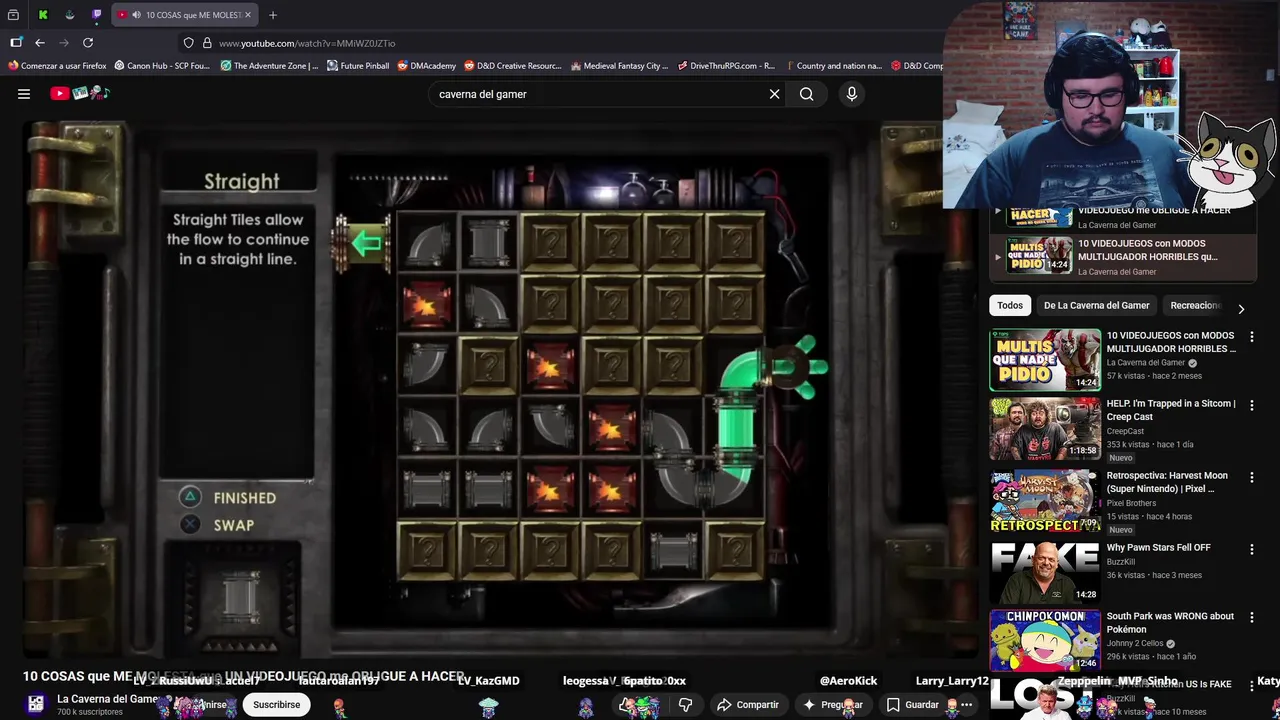Start voice search with the microphone
The width and height of the screenshot is (1280, 720).
[x=852, y=94]
